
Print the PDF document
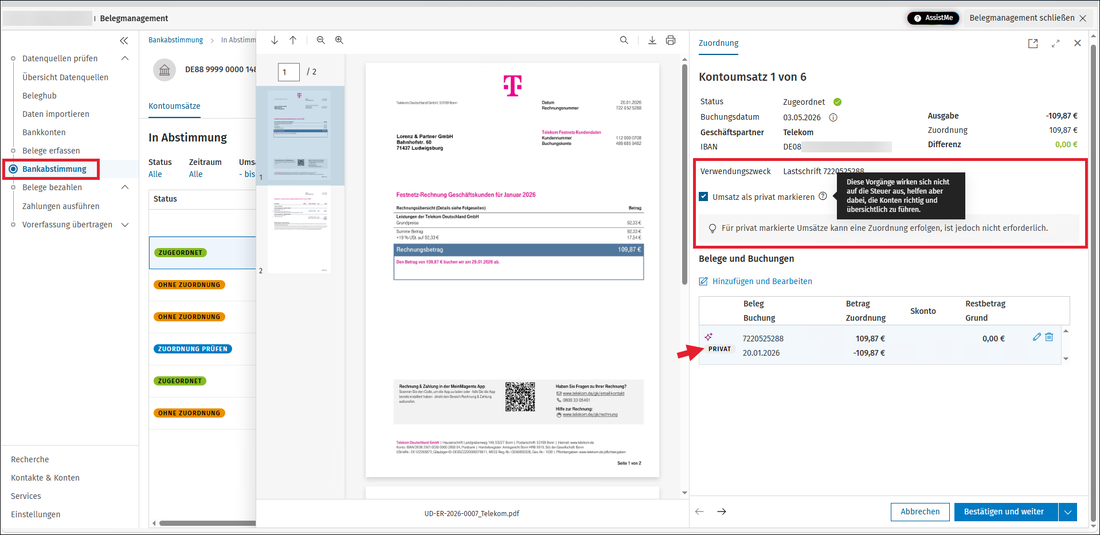pos(671,41)
